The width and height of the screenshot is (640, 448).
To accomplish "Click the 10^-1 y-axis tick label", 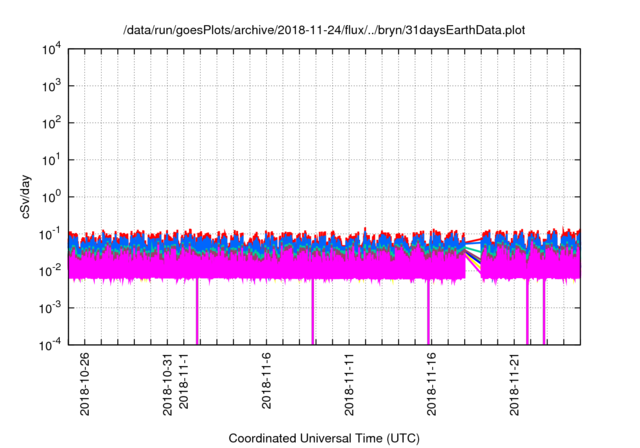I will (x=51, y=235).
